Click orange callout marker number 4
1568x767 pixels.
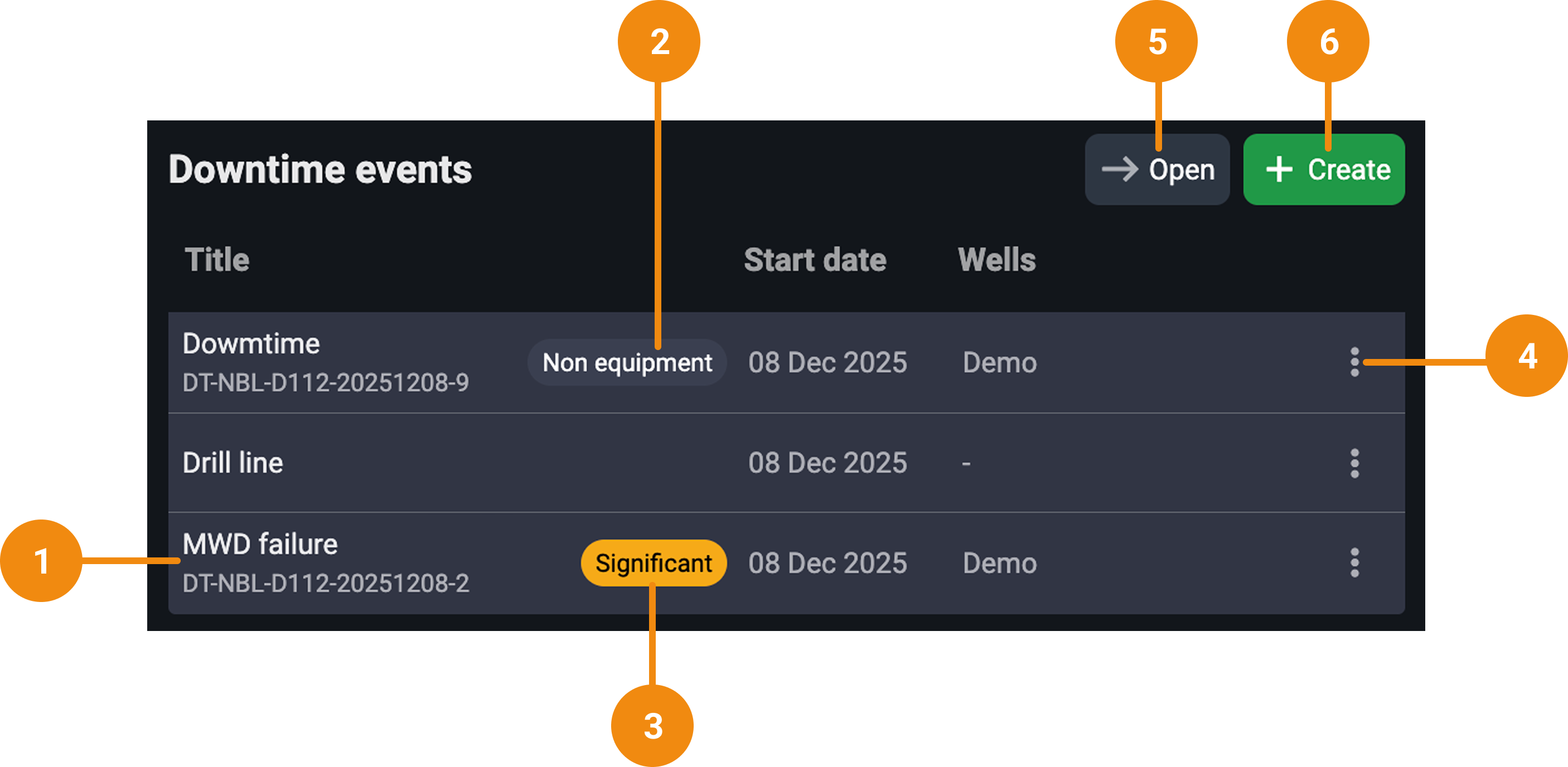click(x=1527, y=356)
